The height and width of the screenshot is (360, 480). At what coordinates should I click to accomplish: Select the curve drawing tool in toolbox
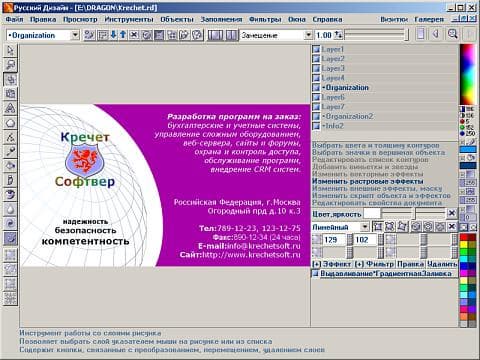(10, 137)
